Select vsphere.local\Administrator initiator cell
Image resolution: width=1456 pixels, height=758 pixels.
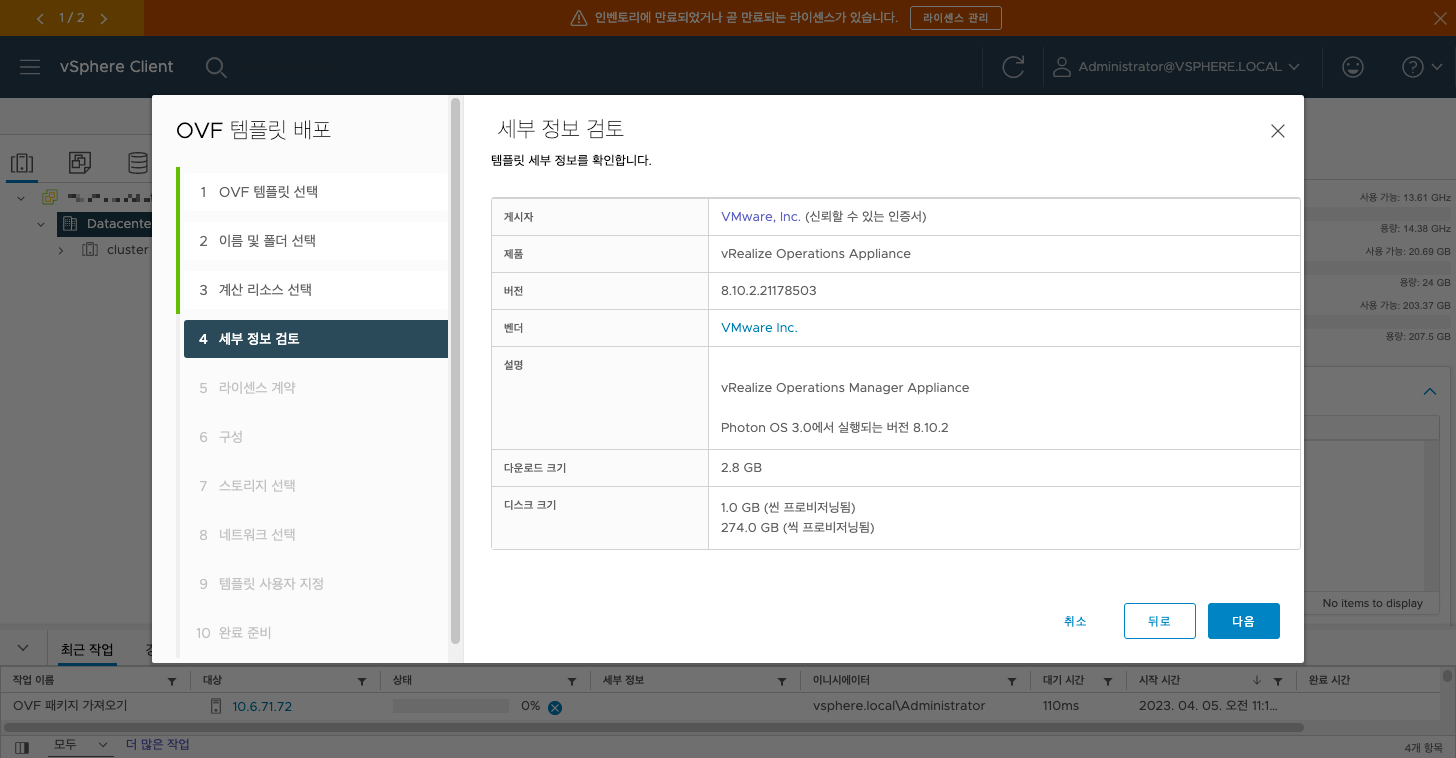click(899, 706)
